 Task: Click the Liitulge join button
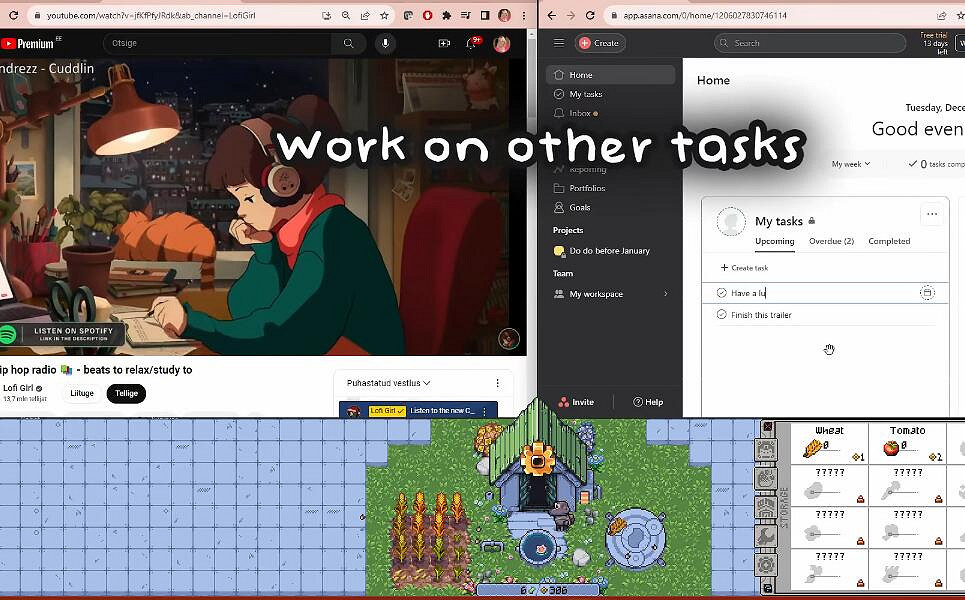tap(82, 393)
